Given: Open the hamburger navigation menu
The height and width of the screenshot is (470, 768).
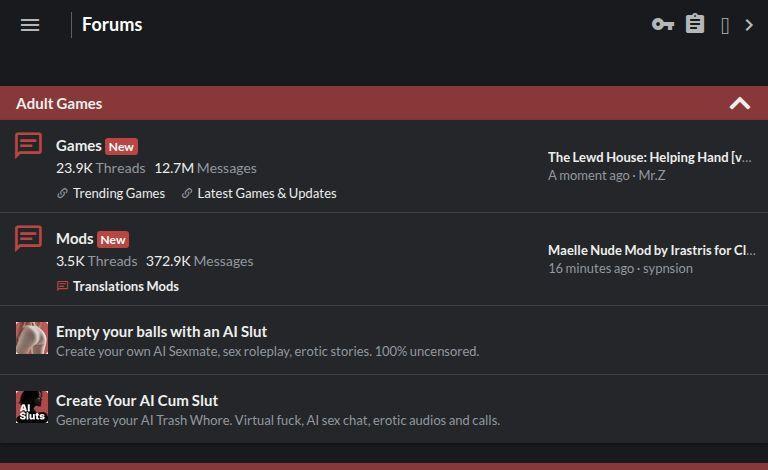Looking at the screenshot, I should pos(30,25).
